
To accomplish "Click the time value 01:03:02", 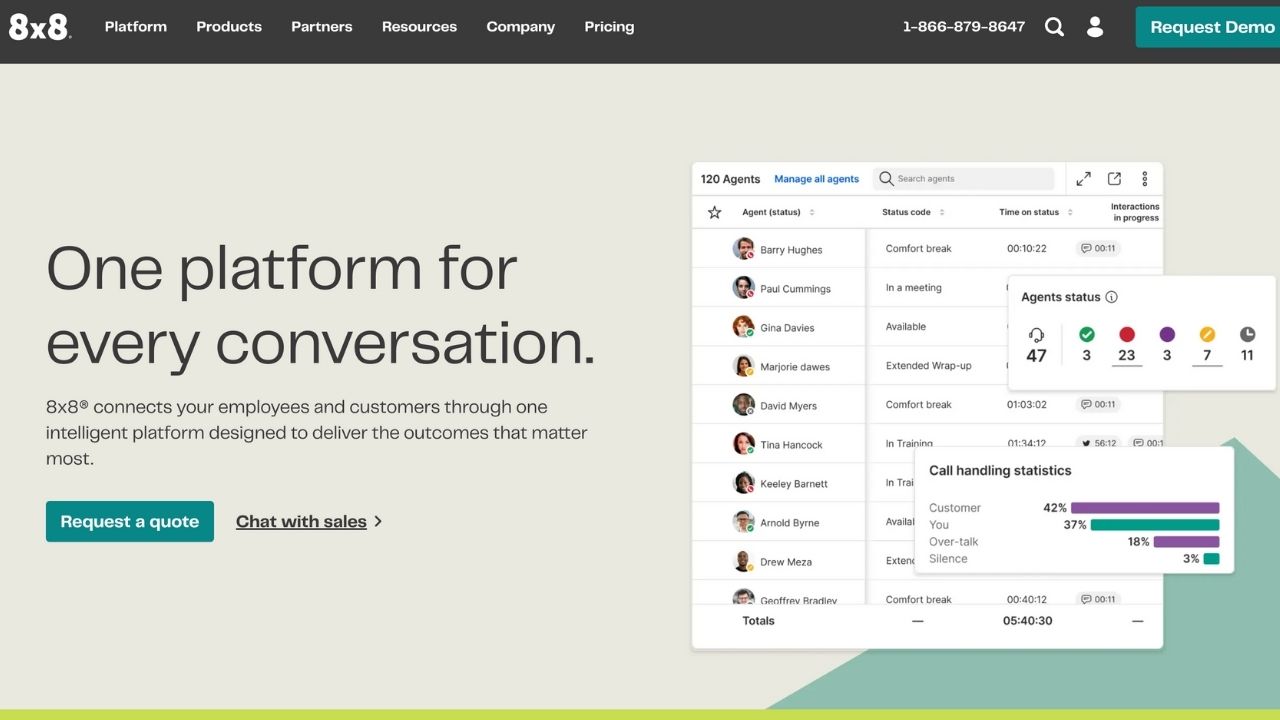I will 1027,405.
